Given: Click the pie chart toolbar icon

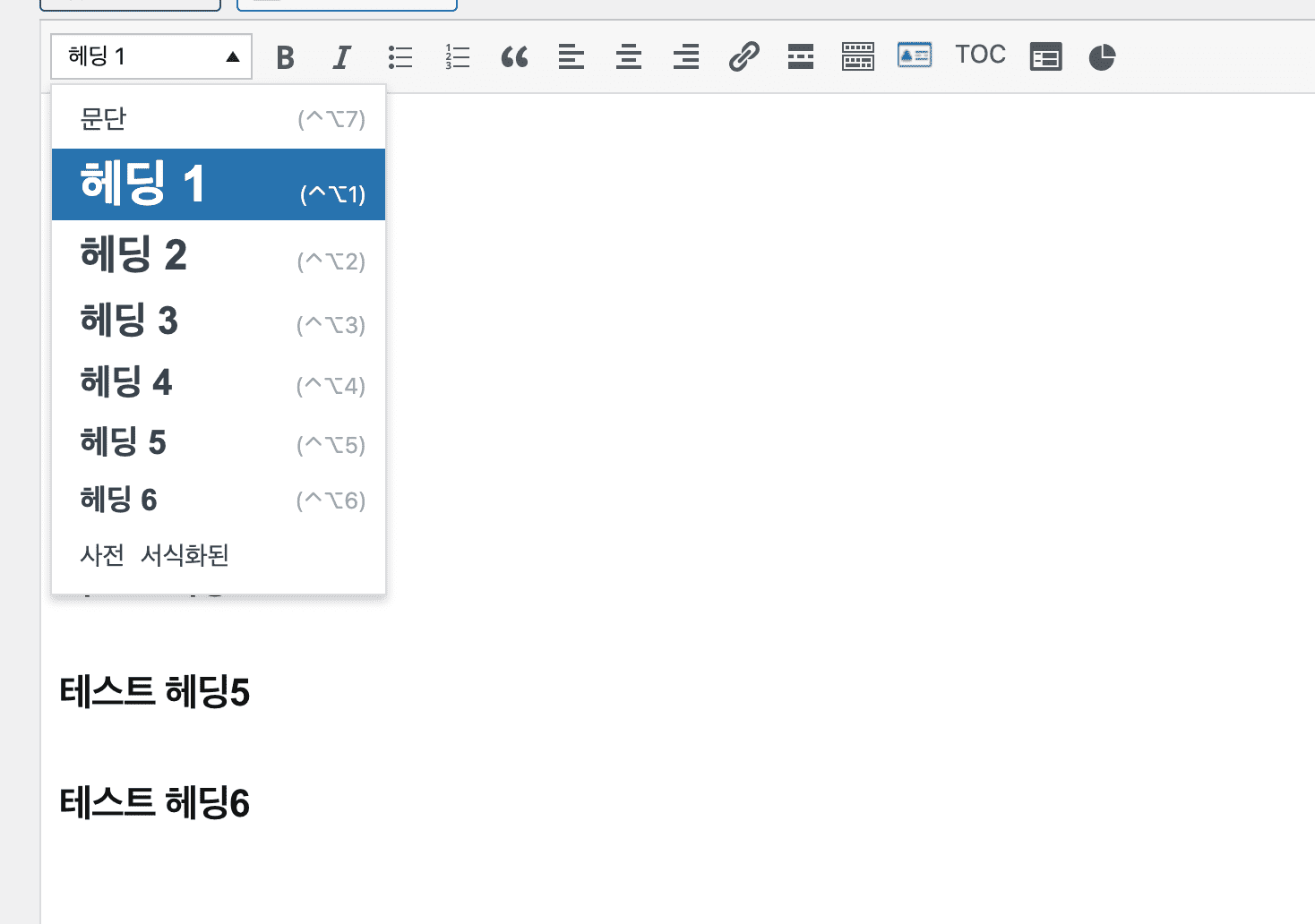Looking at the screenshot, I should point(1102,57).
